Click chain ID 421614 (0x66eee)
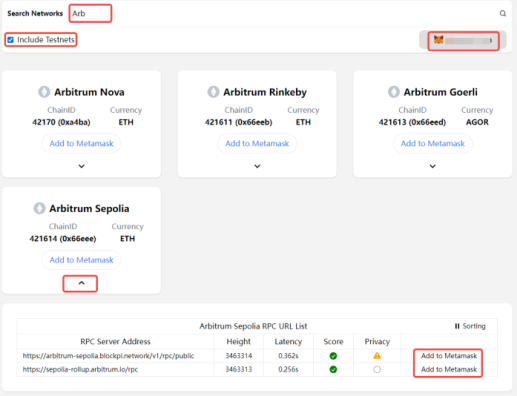517x396 pixels. (x=63, y=239)
